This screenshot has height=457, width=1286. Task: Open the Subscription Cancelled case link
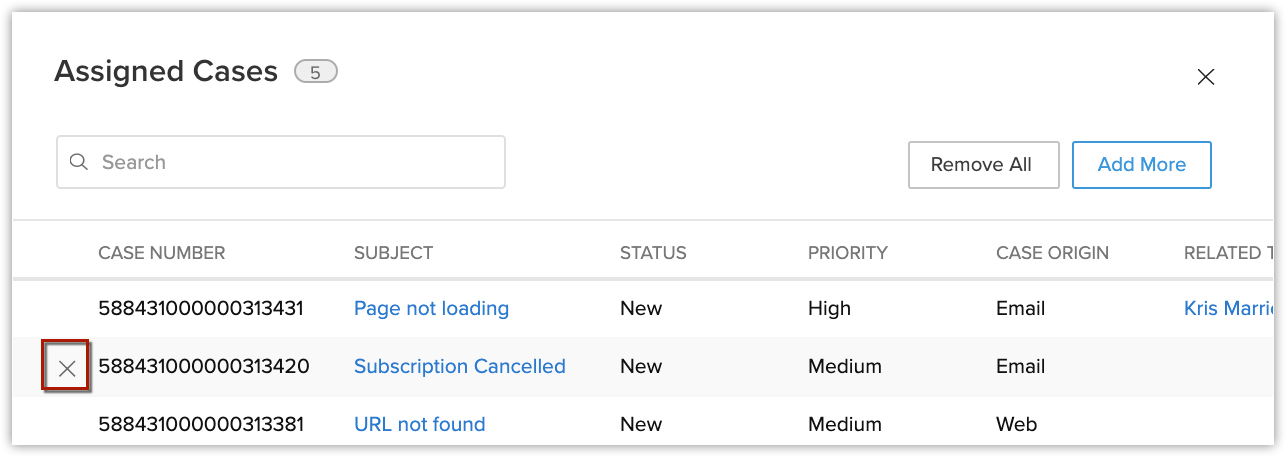tap(459, 367)
